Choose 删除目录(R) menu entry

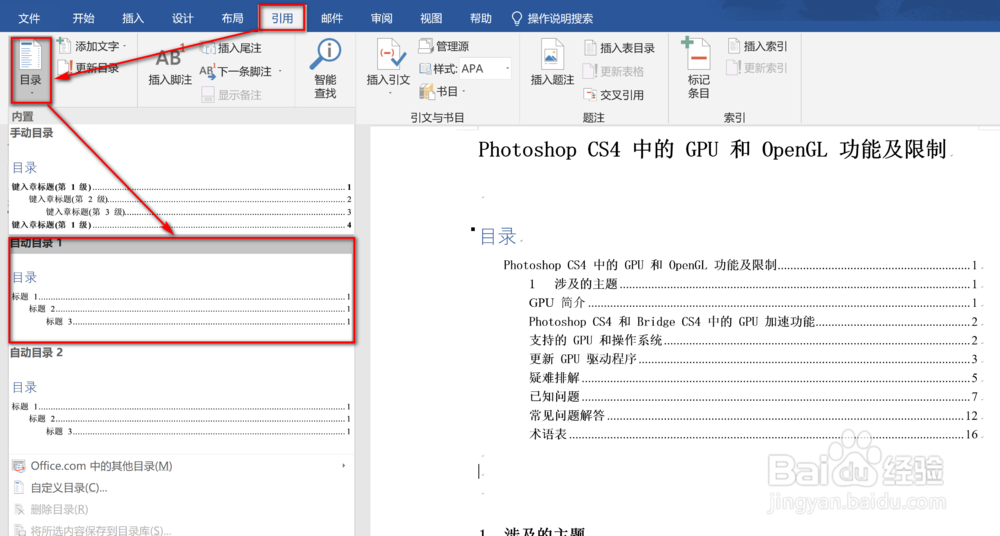click(181, 509)
